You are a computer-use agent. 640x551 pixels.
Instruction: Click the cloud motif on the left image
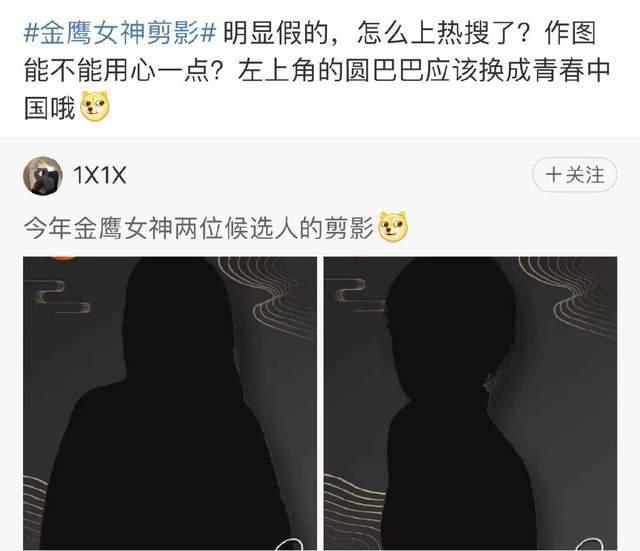[61, 296]
